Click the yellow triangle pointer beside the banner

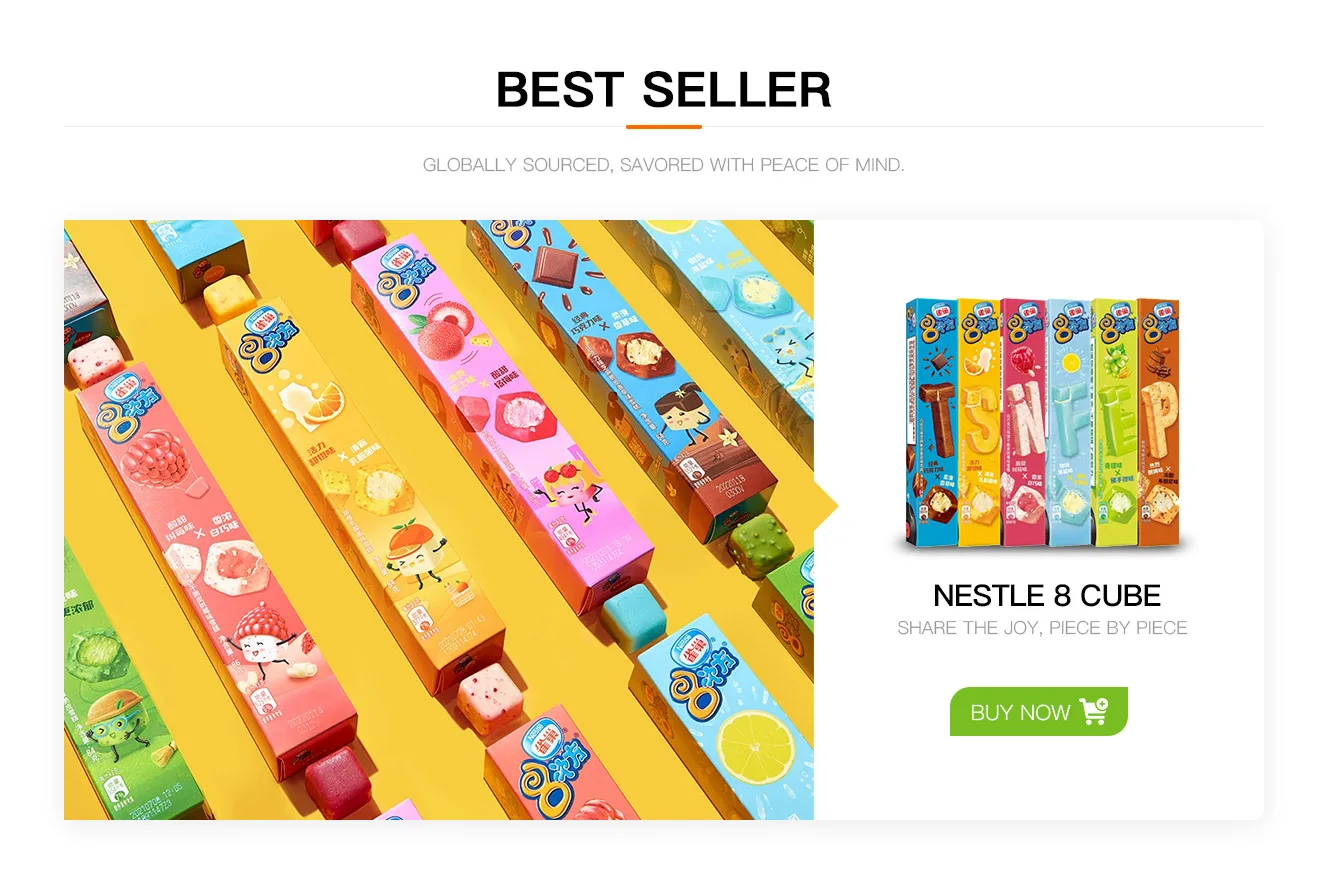click(x=826, y=507)
